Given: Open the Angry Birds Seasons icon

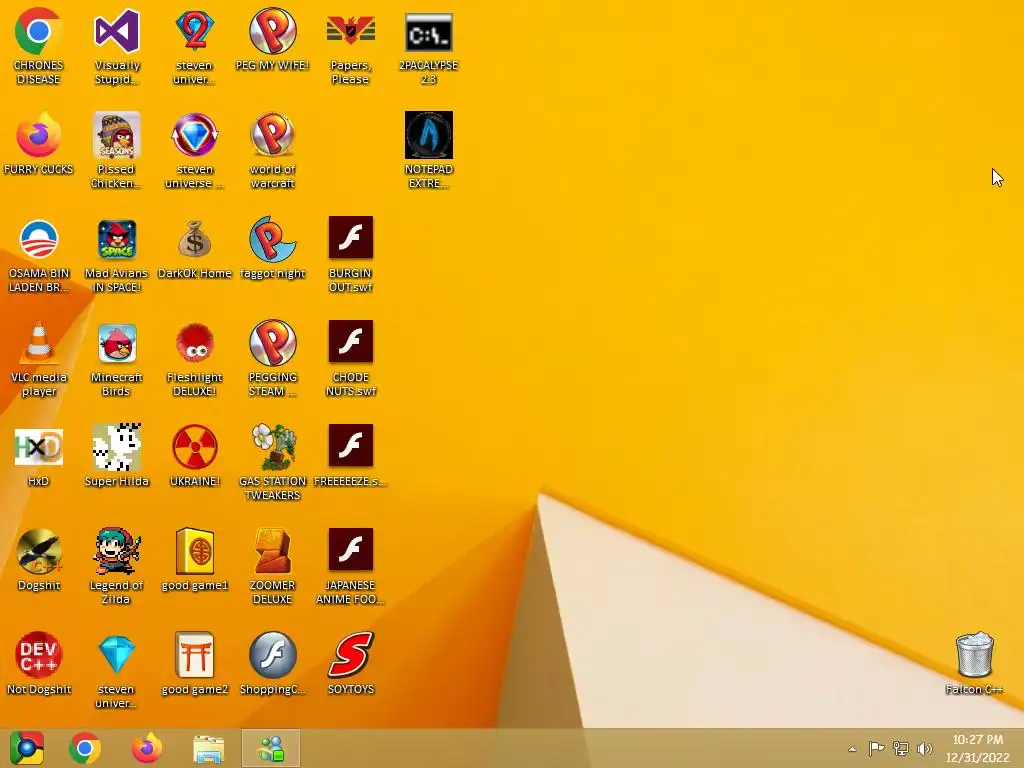Looking at the screenshot, I should pyautogui.click(x=117, y=135).
